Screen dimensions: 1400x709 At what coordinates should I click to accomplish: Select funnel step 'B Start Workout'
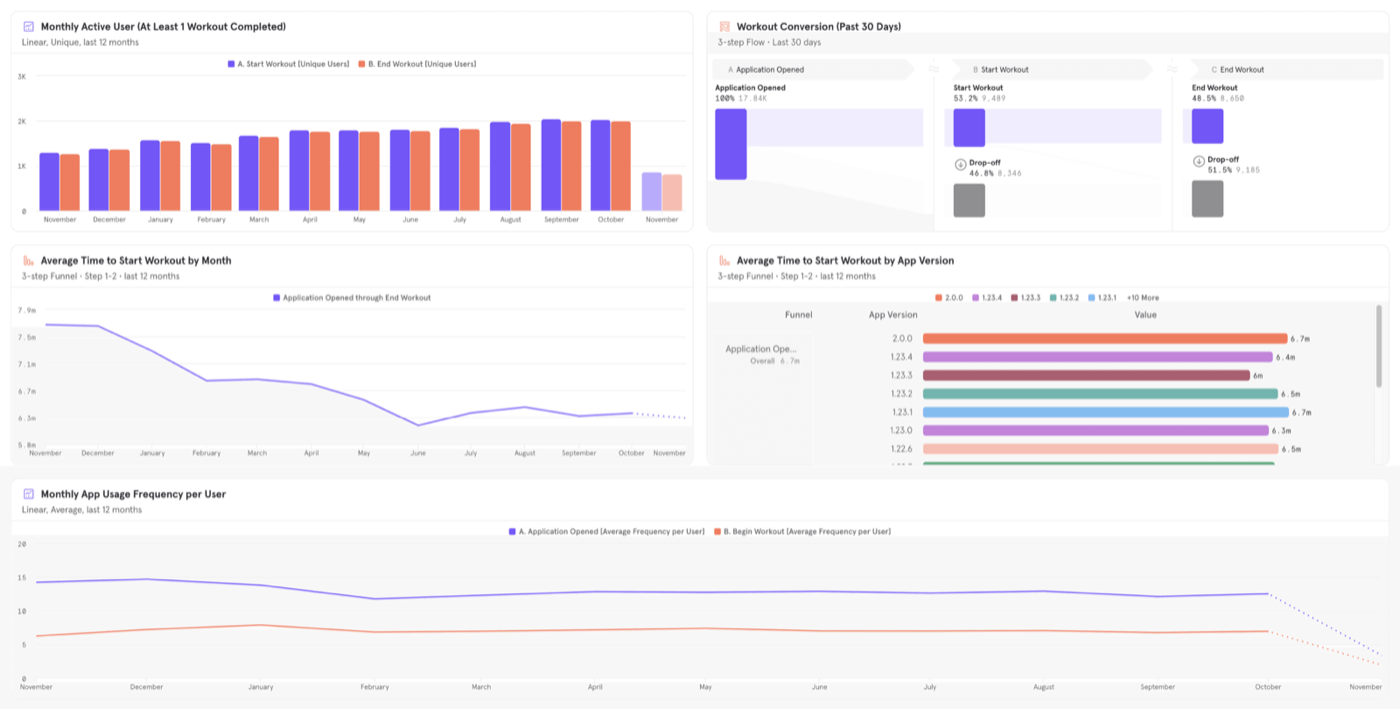(1054, 70)
